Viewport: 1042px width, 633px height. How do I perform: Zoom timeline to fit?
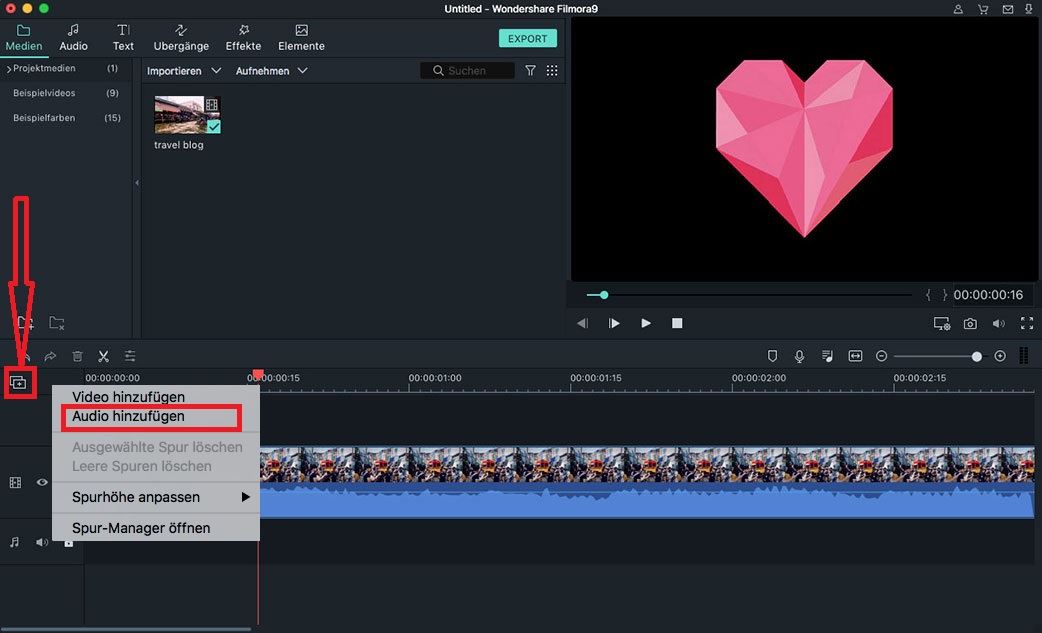[x=855, y=356]
